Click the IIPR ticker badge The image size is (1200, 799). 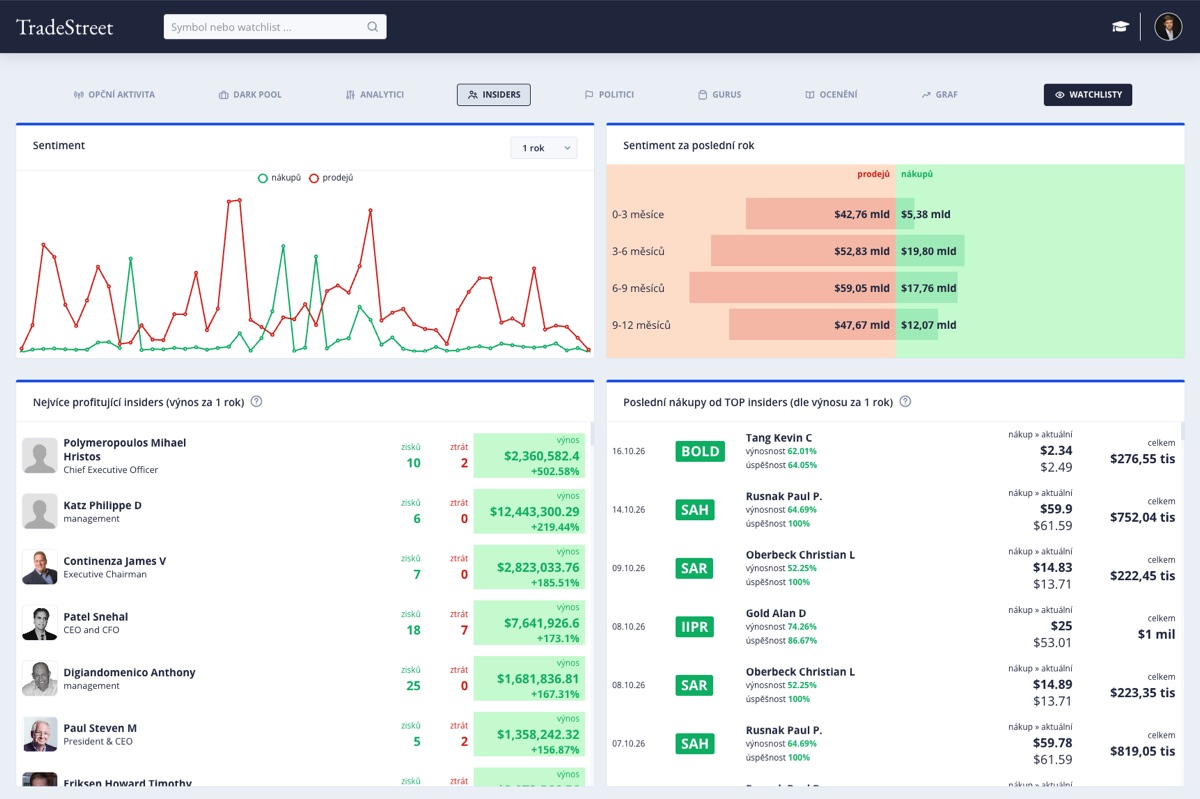click(x=697, y=627)
